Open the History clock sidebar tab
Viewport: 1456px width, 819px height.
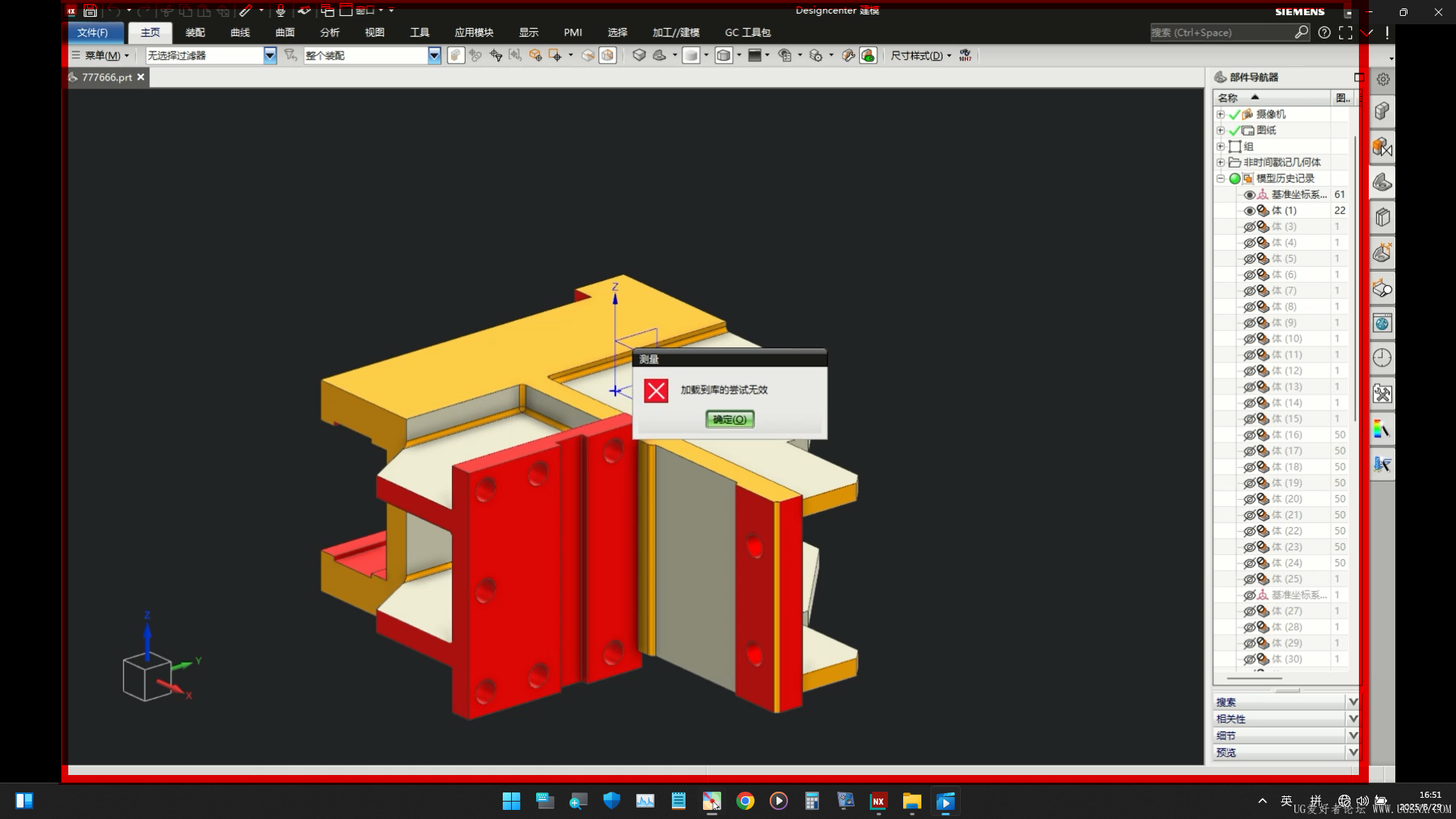1382,358
